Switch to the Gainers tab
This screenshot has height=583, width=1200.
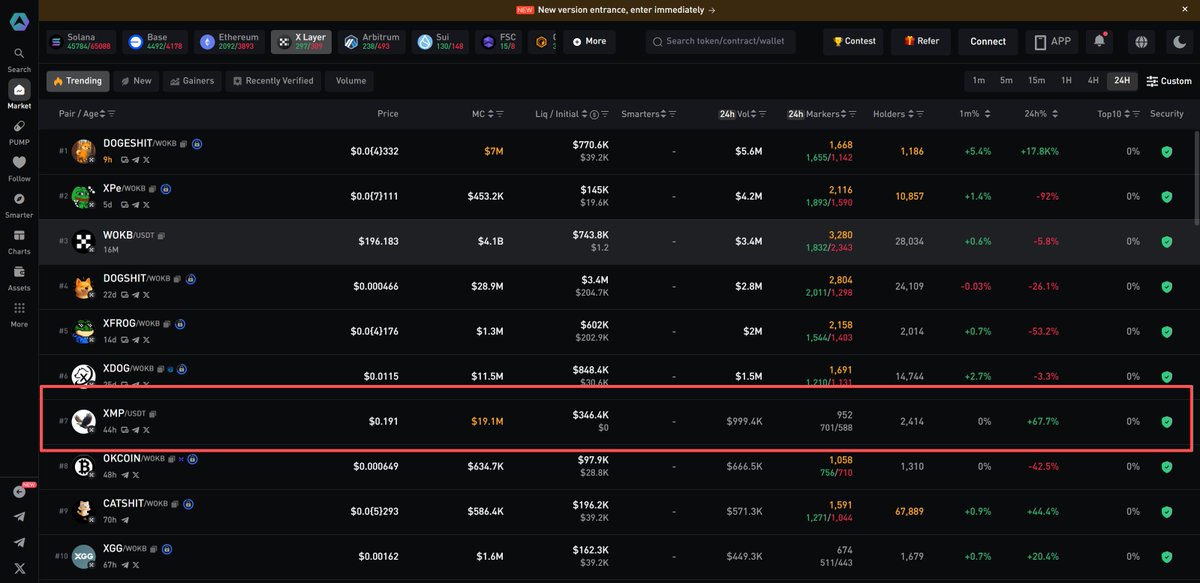(x=191, y=80)
